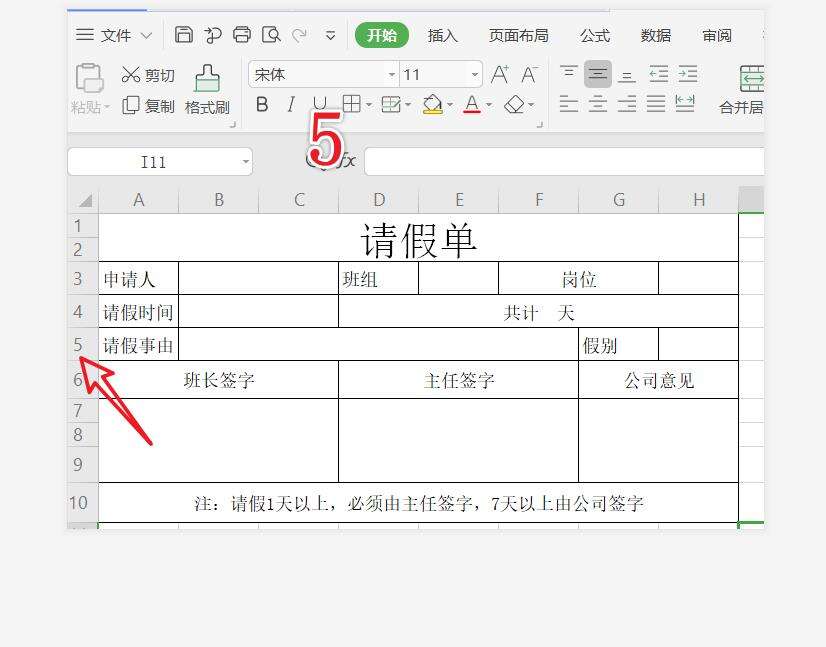Screen dimensions: 826x647
Task: Decrease font size with A- icon
Action: (529, 74)
